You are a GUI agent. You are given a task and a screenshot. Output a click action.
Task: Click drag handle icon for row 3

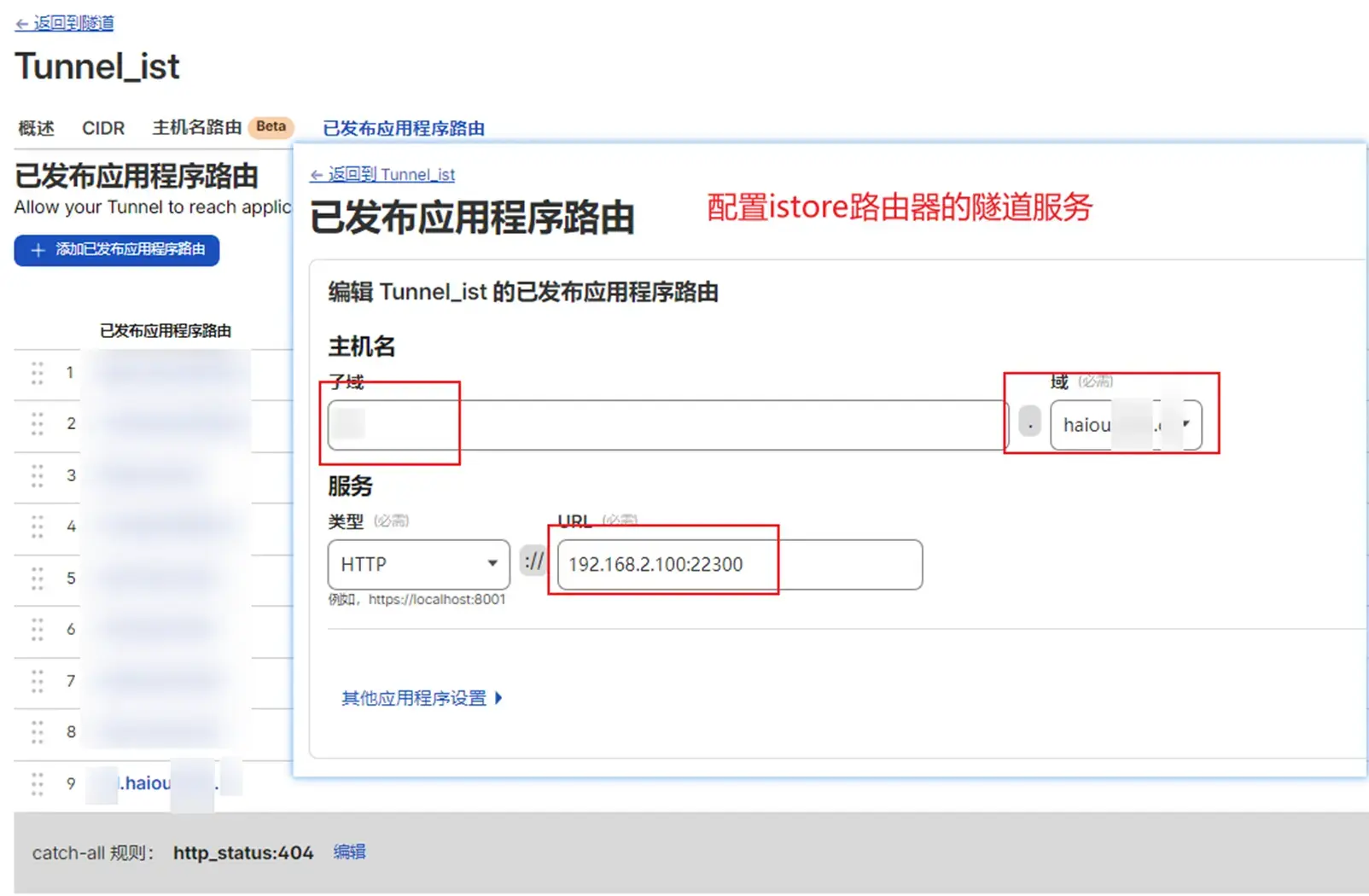[38, 475]
